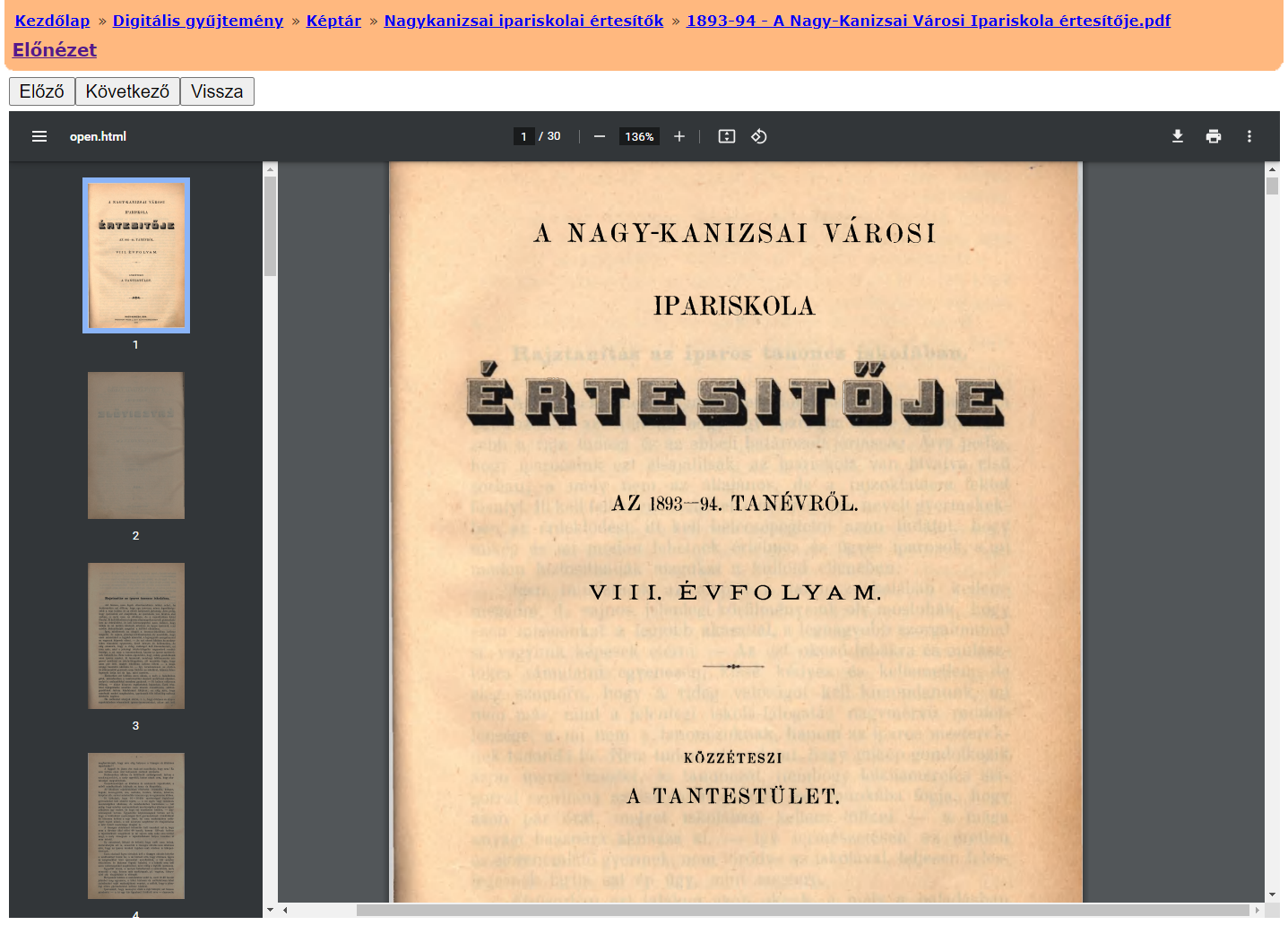Click the open.html document title
This screenshot has height=925, width=1288.
[x=98, y=136]
